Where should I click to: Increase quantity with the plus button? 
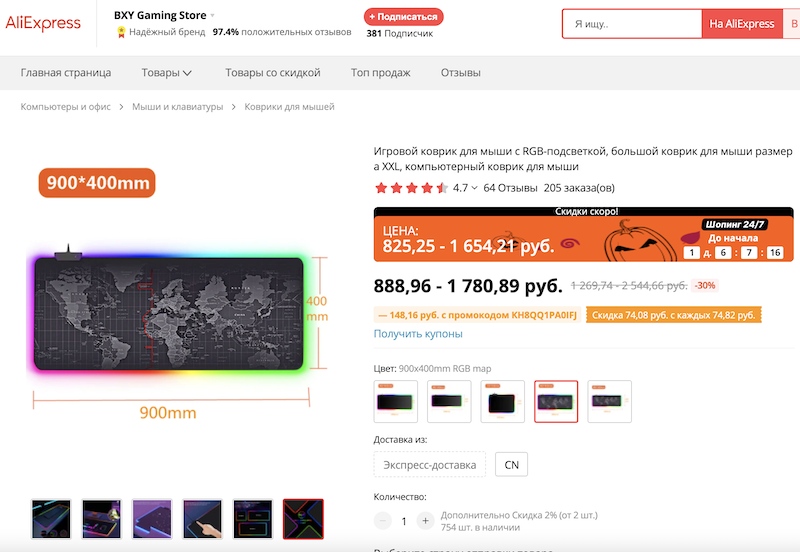(x=425, y=520)
